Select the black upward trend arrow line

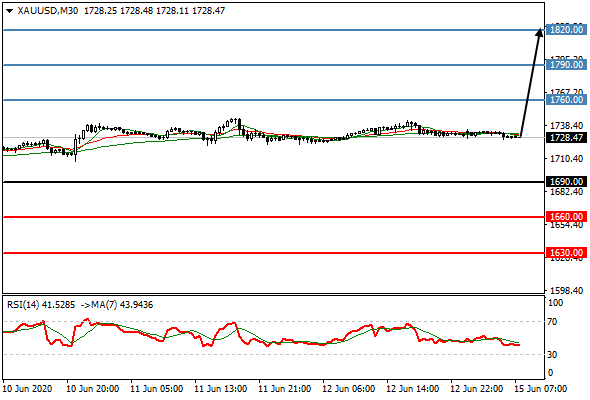click(530, 83)
